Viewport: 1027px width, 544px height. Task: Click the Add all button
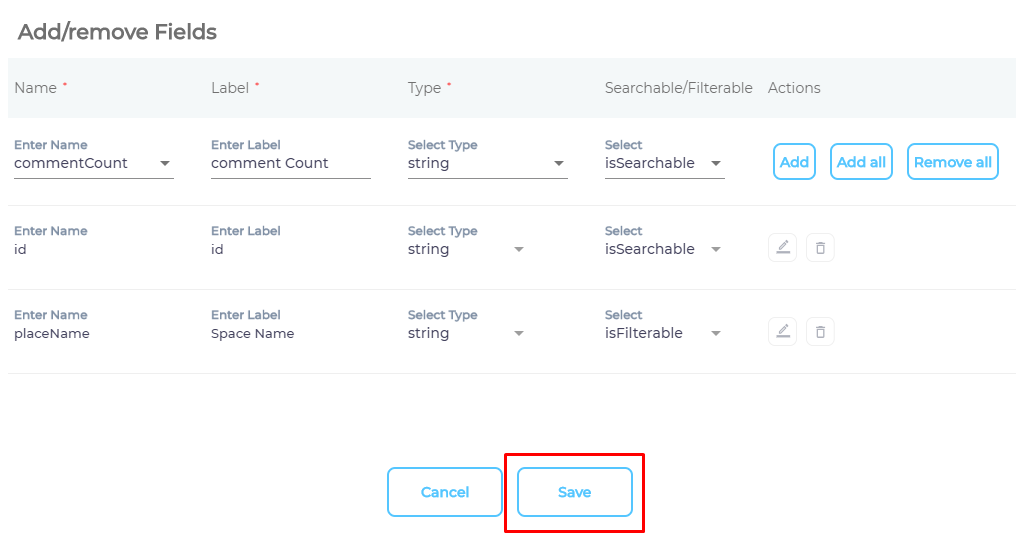pos(861,162)
